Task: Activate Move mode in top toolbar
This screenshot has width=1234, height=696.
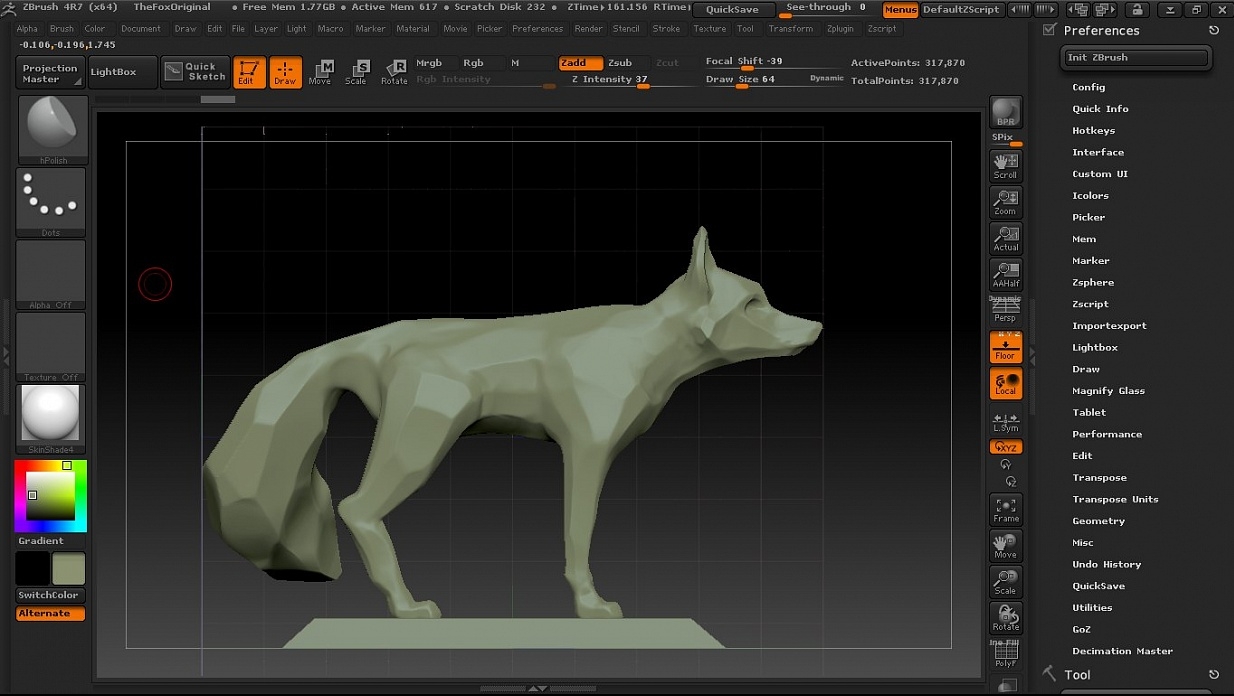Action: 320,72
